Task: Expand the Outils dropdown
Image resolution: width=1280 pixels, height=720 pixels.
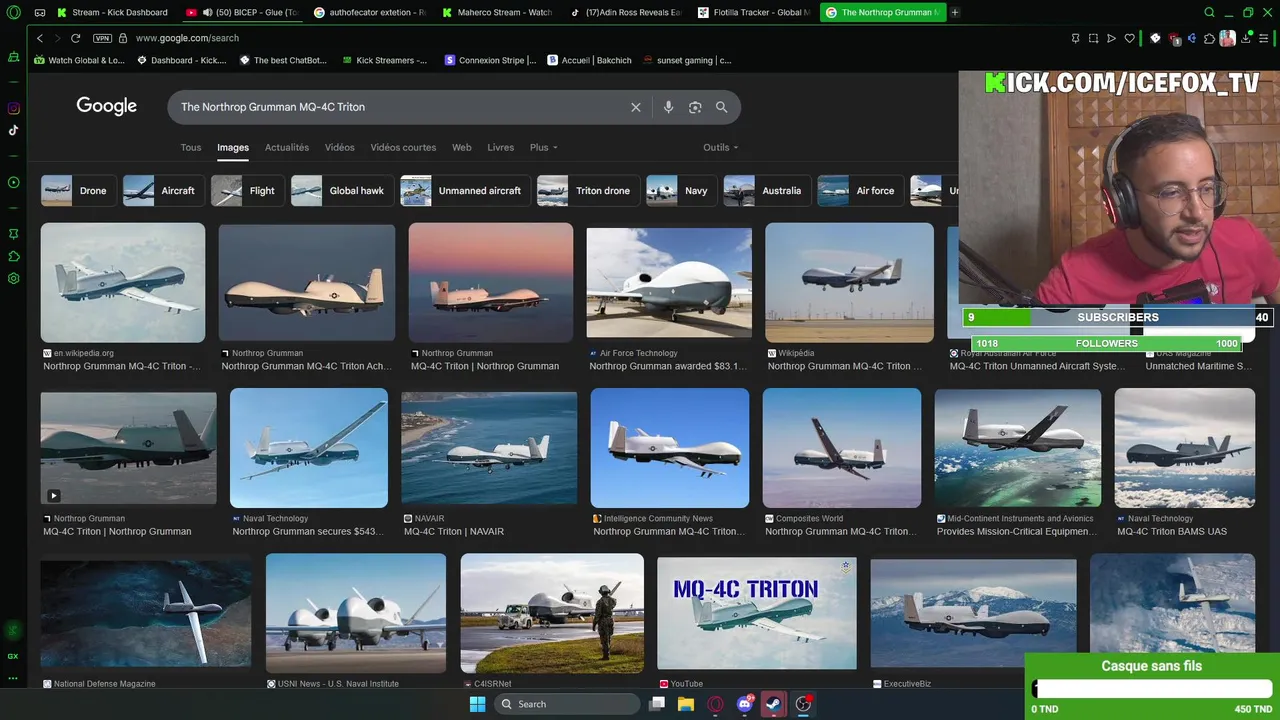Action: pyautogui.click(x=721, y=147)
